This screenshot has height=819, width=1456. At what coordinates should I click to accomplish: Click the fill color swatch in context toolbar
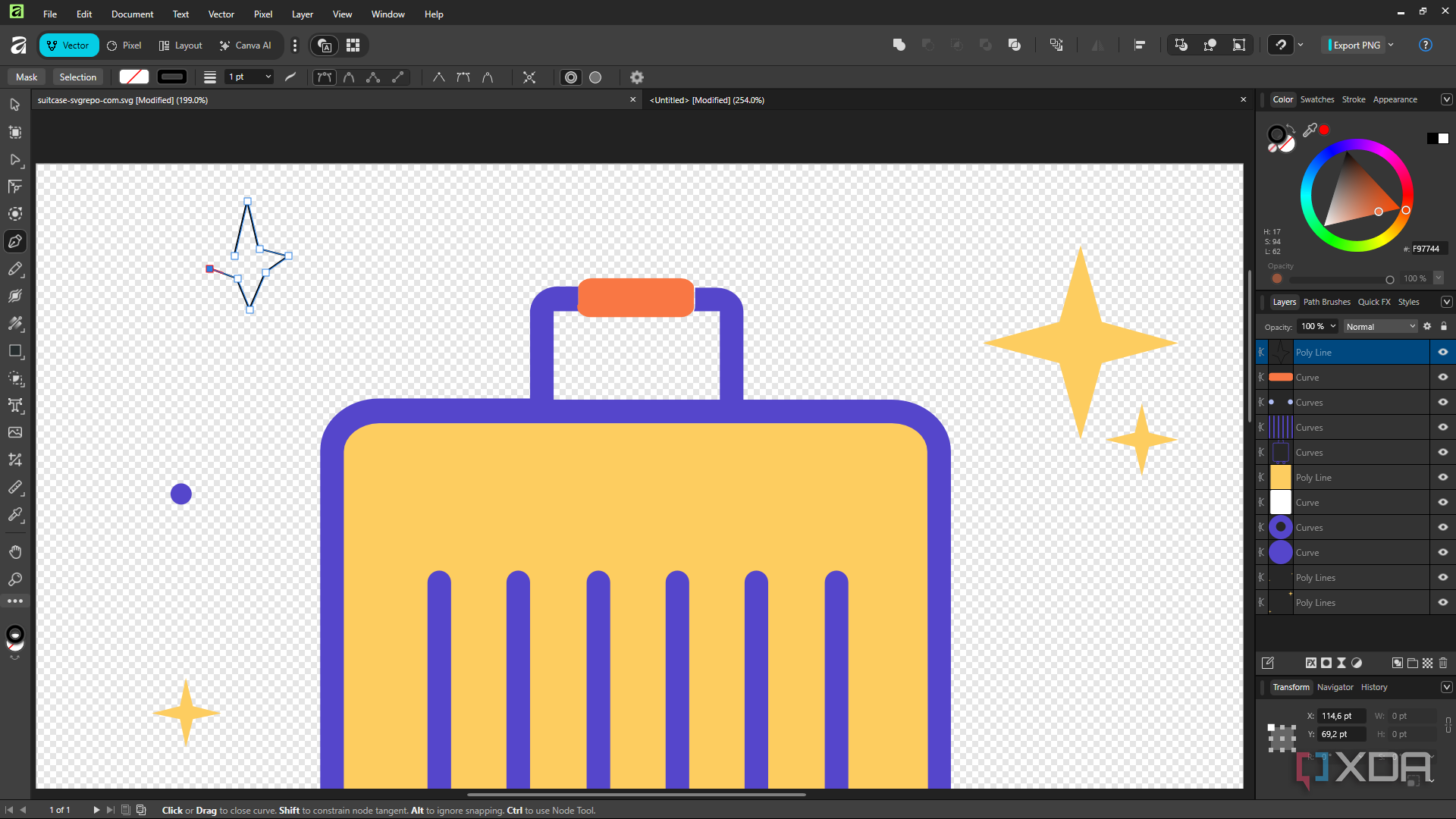coord(134,77)
